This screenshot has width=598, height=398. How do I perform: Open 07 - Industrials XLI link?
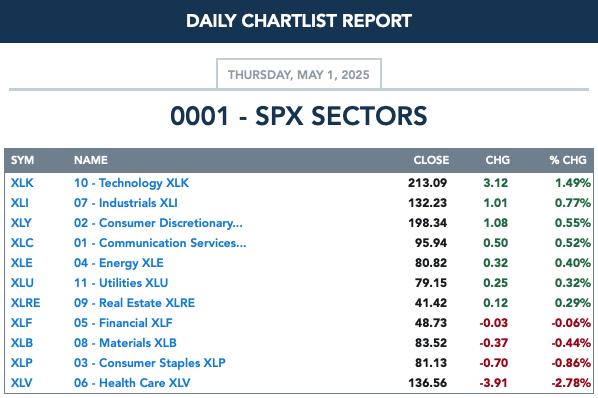click(x=125, y=203)
